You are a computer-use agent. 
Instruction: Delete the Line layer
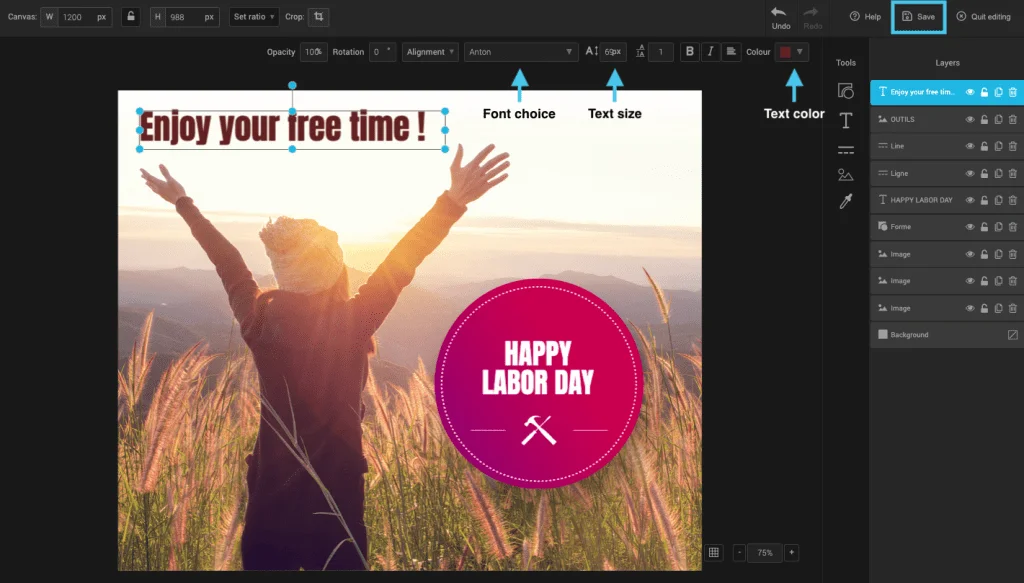click(x=1012, y=146)
